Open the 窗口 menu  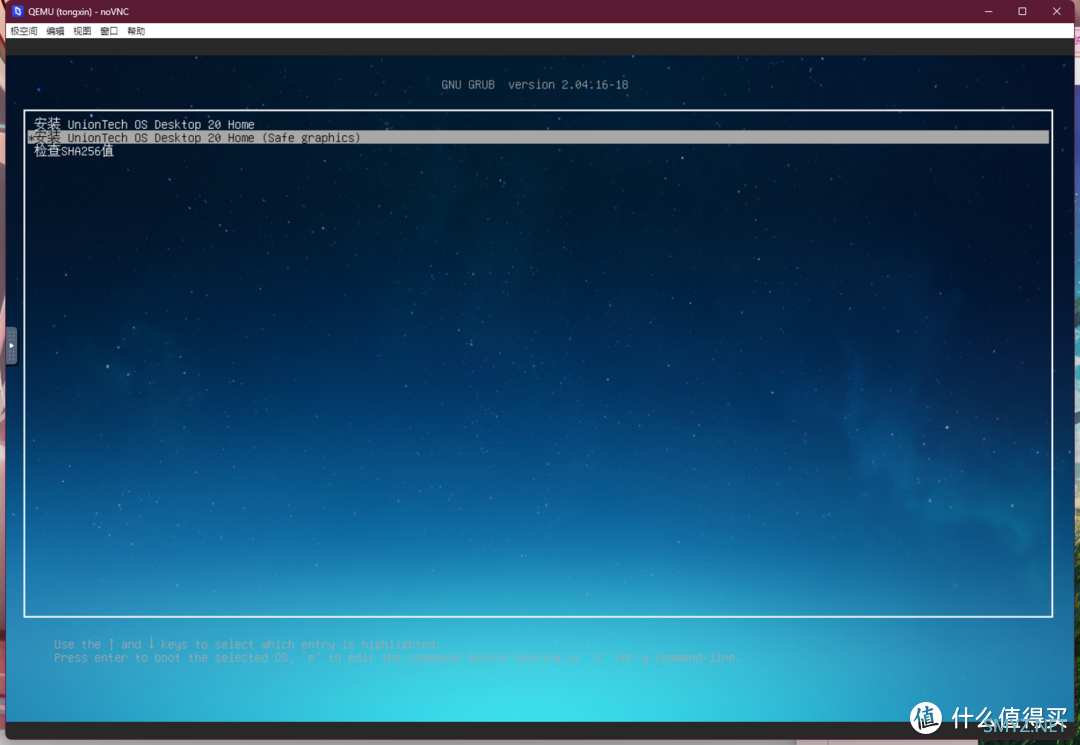click(109, 31)
